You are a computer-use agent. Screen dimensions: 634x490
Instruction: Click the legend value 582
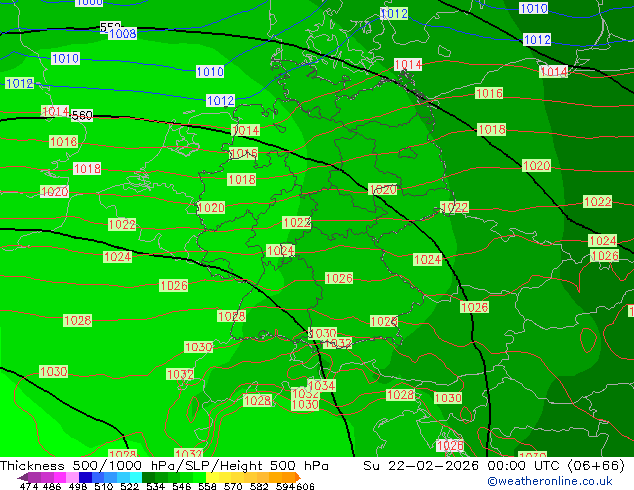coord(259,486)
